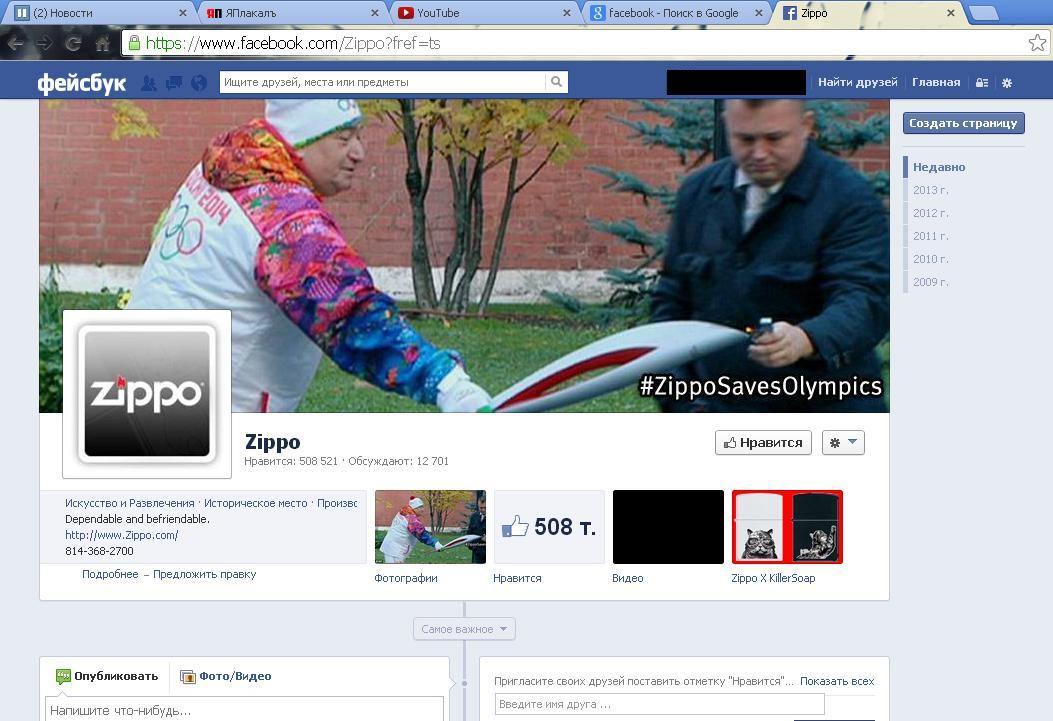Close the Новости tab
Screen dimensions: 1053x721
(x=183, y=13)
